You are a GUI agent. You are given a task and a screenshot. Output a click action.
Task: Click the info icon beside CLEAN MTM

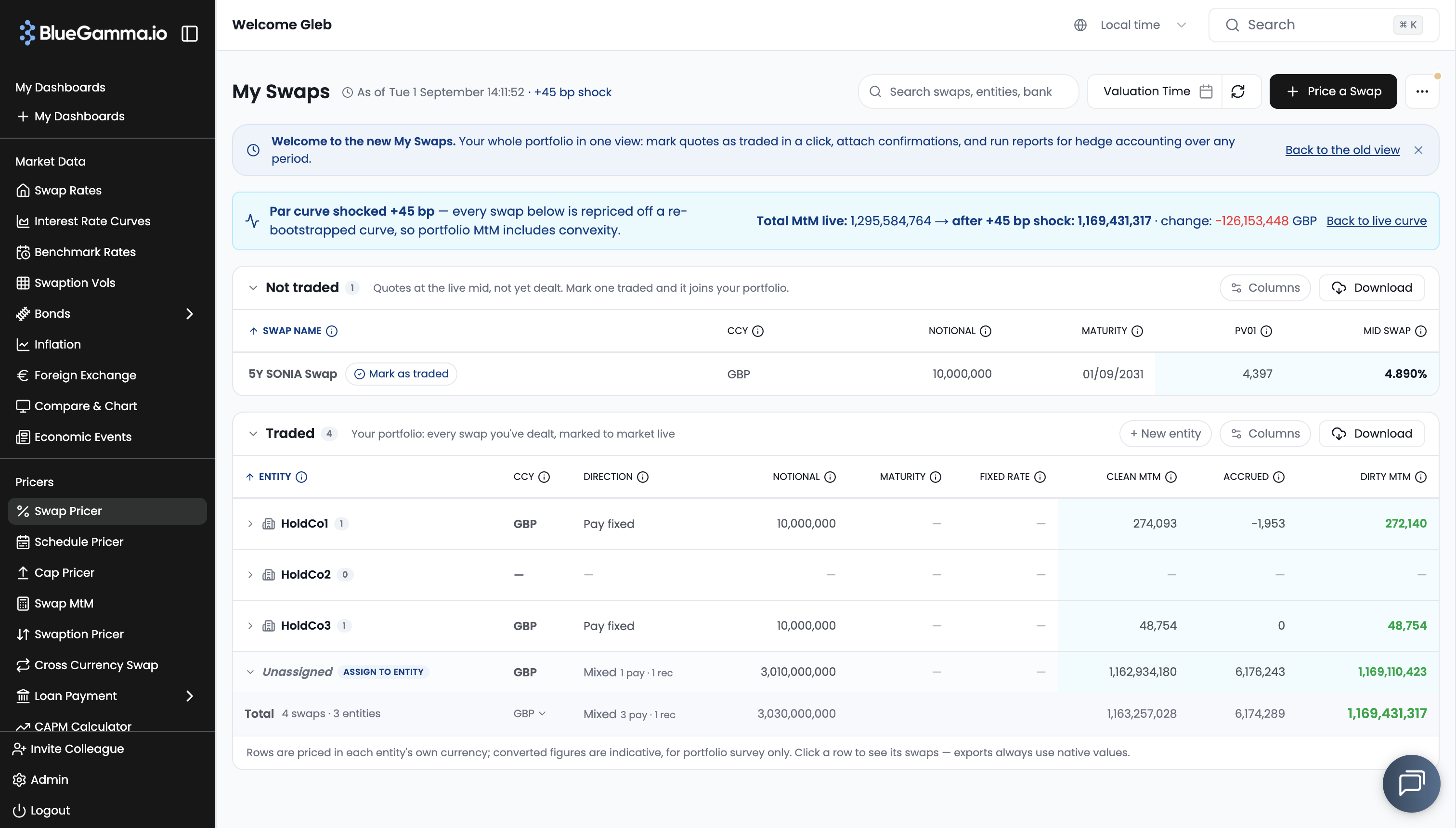(1171, 477)
